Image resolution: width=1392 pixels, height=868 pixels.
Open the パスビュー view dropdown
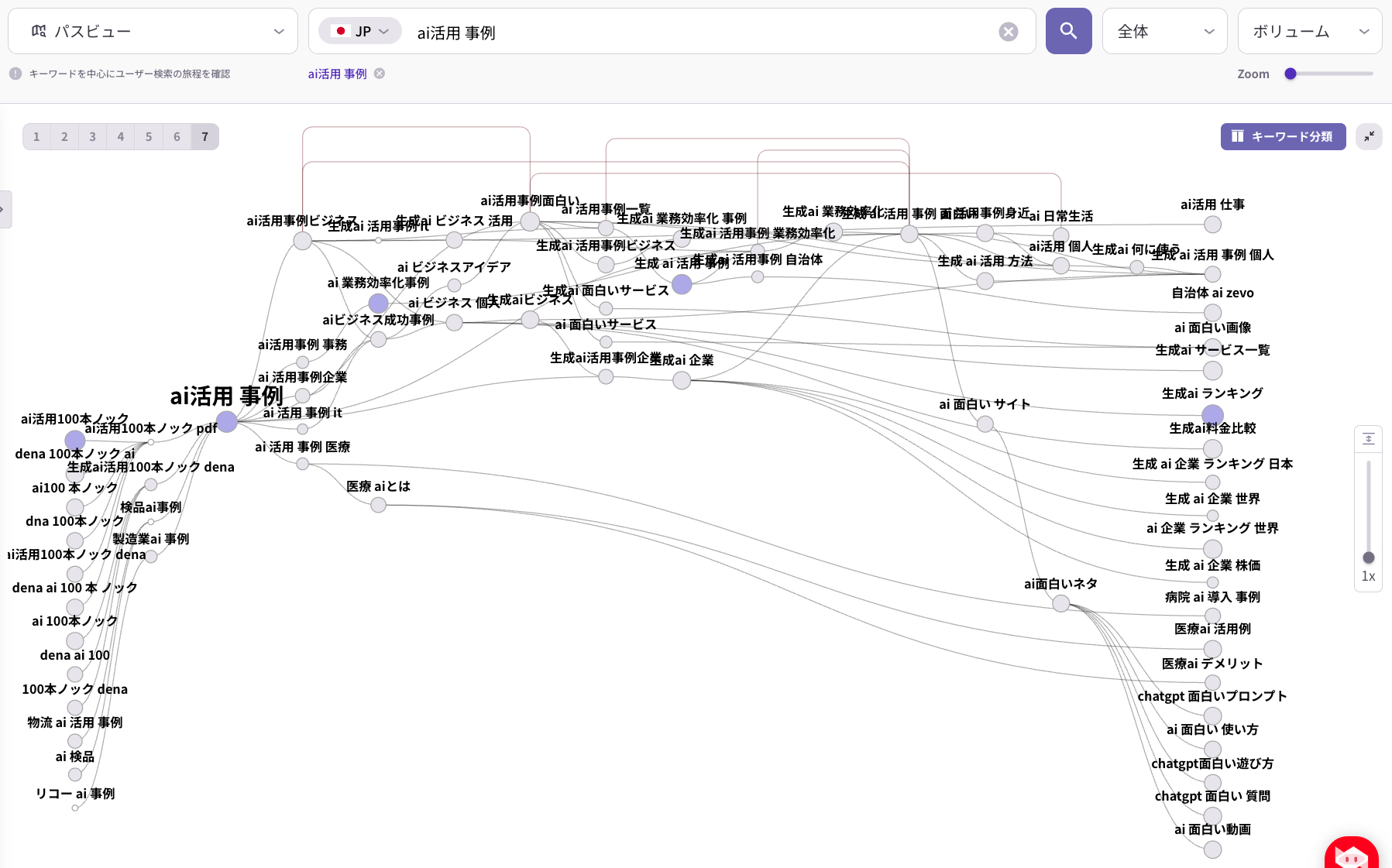pos(153,32)
